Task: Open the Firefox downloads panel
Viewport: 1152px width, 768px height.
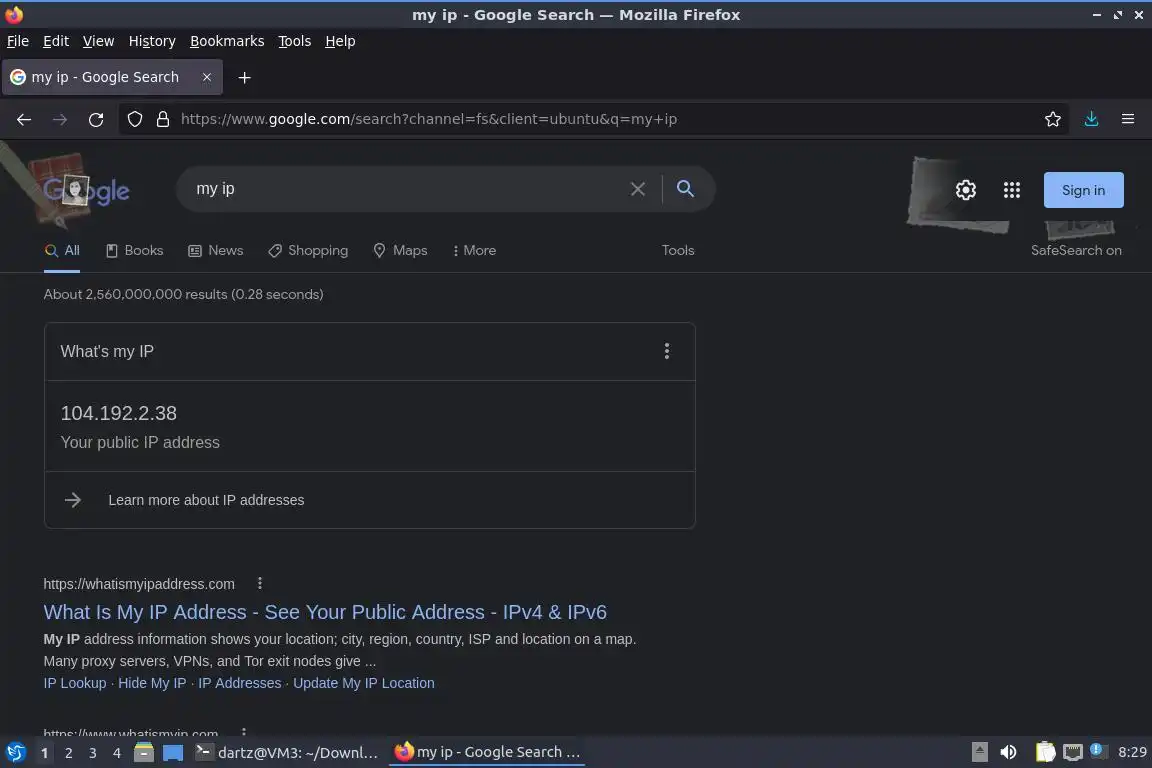Action: [x=1091, y=119]
